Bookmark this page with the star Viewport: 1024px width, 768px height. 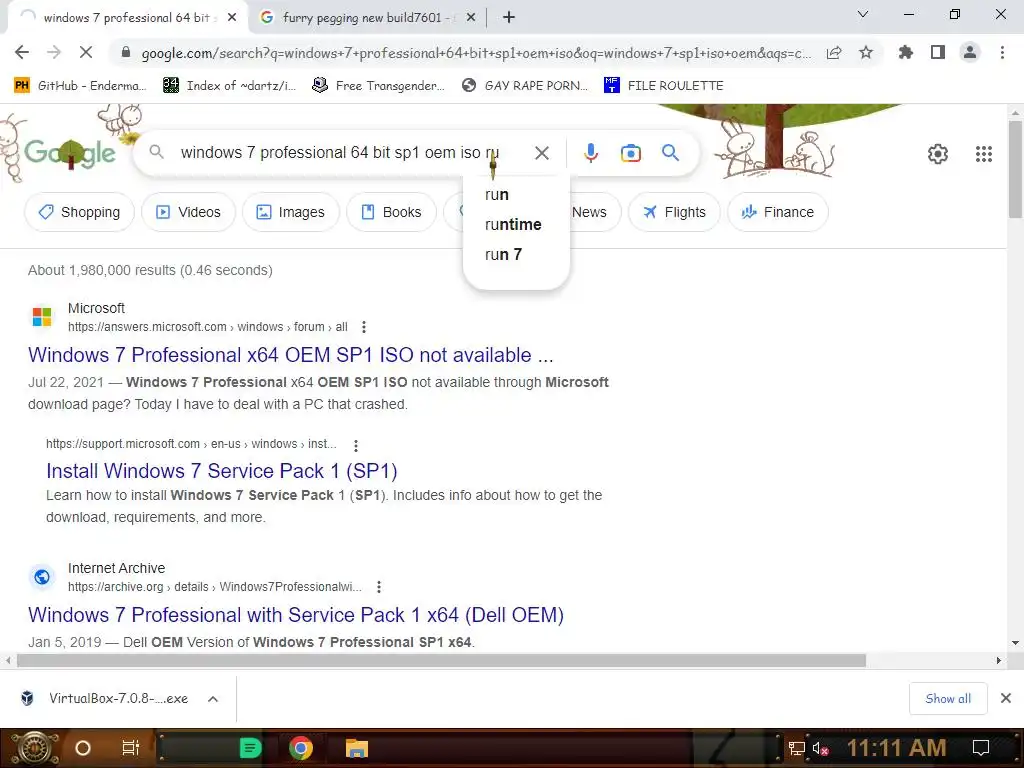[866, 52]
